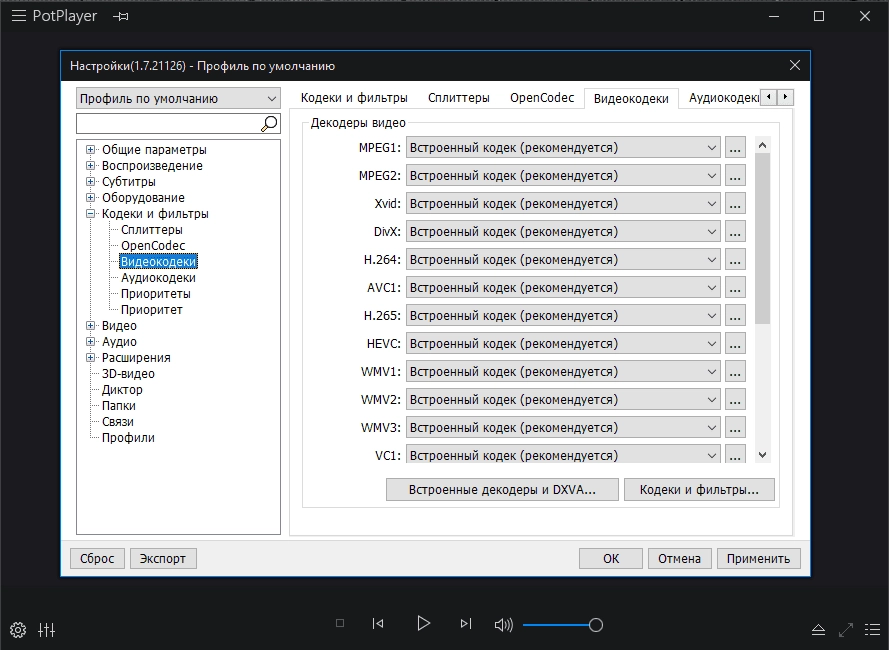The width and height of the screenshot is (889, 650).
Task: Click the decoder list scrollbar up arrow
Action: 763,145
